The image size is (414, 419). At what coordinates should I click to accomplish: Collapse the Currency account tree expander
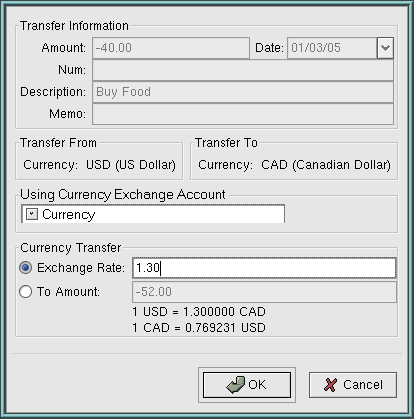coord(32,214)
